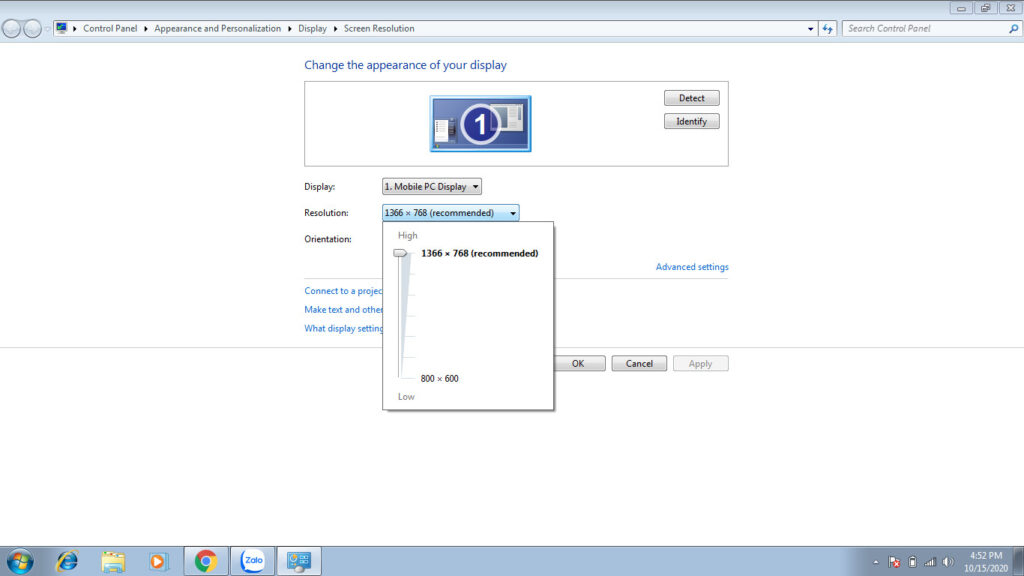Expand the Mobile PC Display dropdown
This screenshot has height=576, width=1024.
[x=432, y=187]
